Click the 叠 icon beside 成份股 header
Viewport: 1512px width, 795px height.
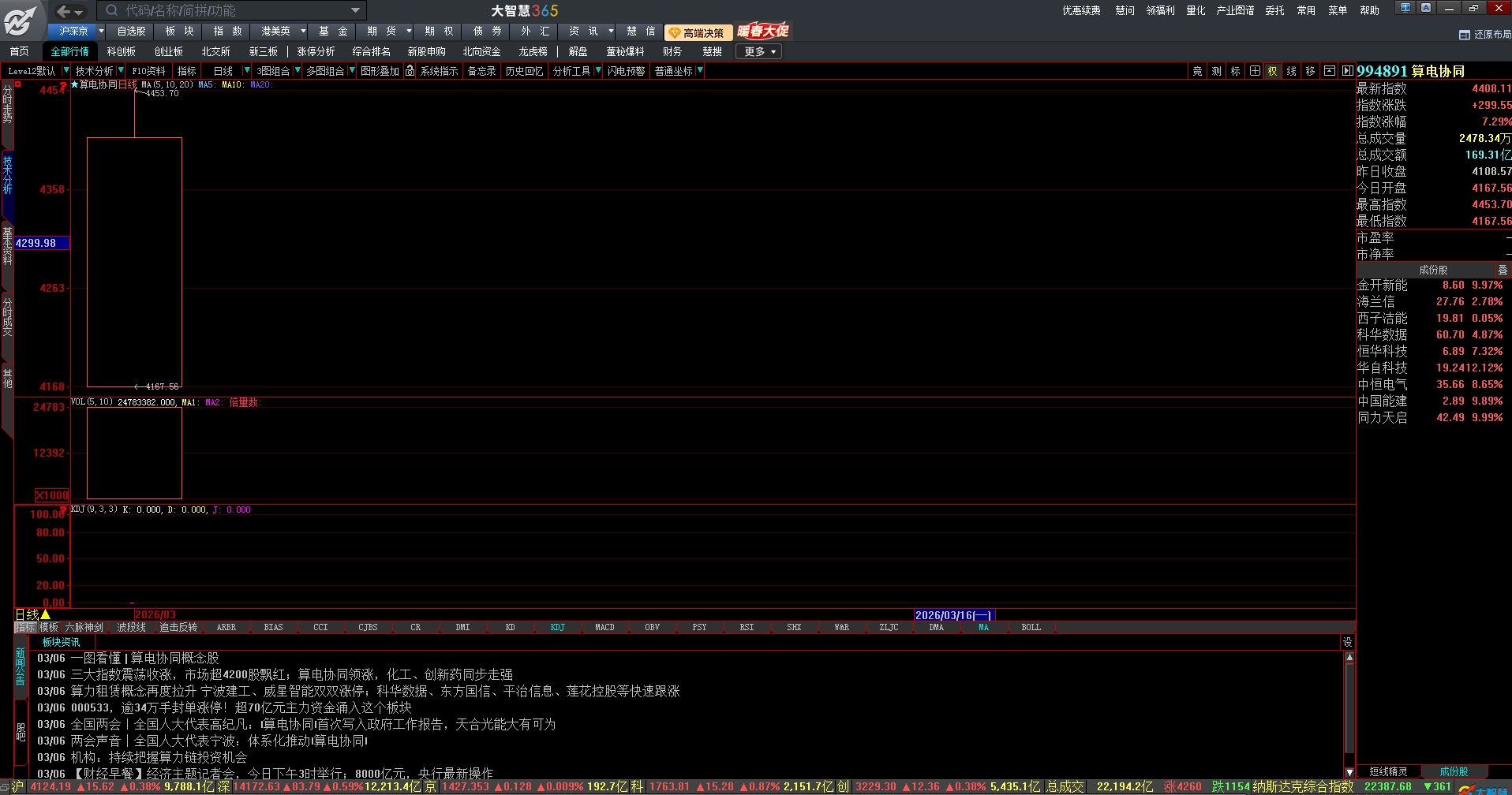[x=1503, y=270]
